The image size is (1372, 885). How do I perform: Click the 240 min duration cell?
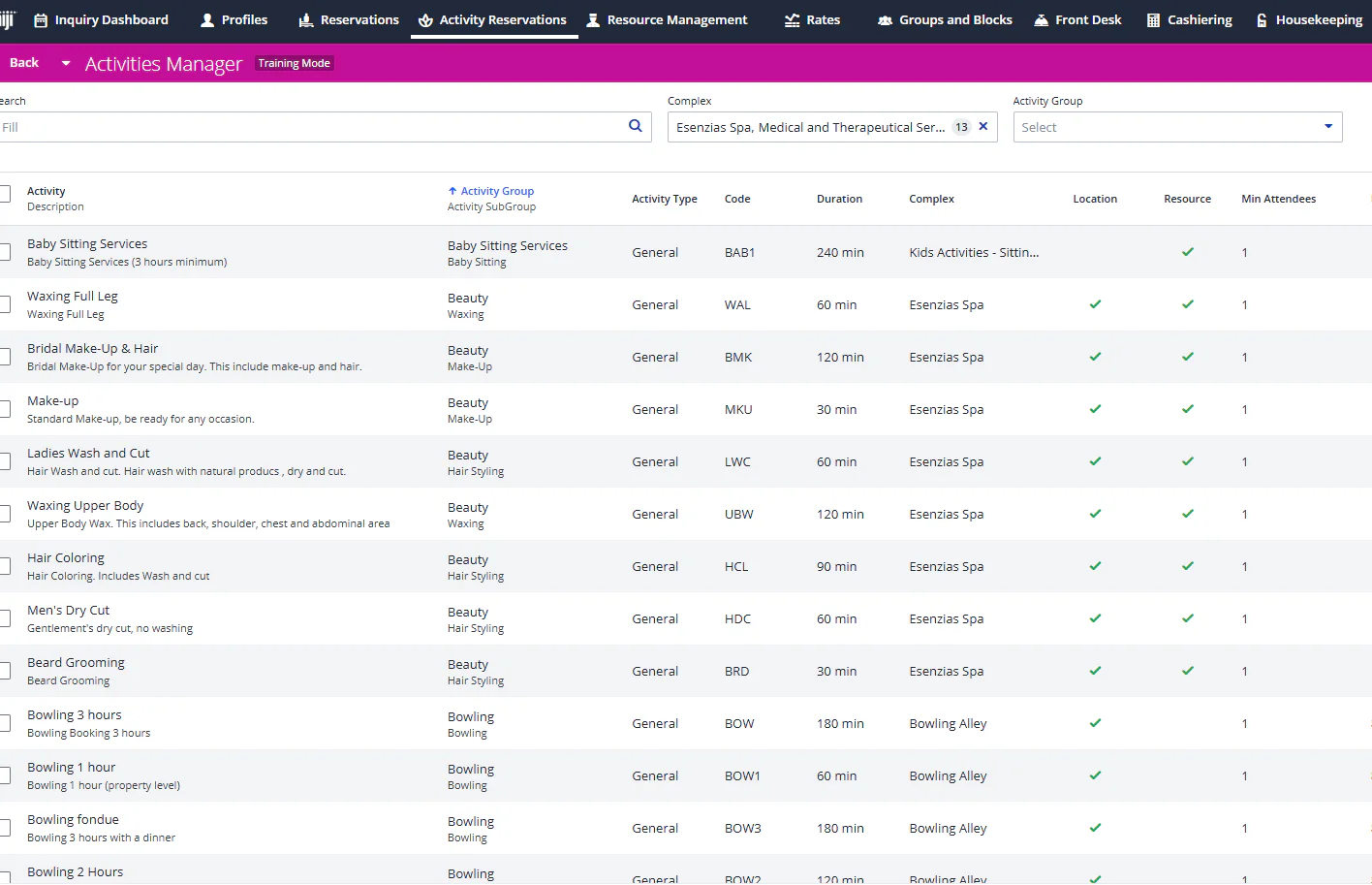[840, 253]
